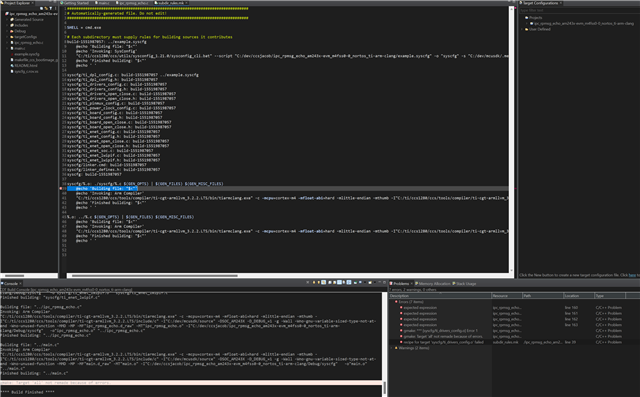
Task: Click the 'here' link in Target Configurations footer
Action: coord(632,275)
